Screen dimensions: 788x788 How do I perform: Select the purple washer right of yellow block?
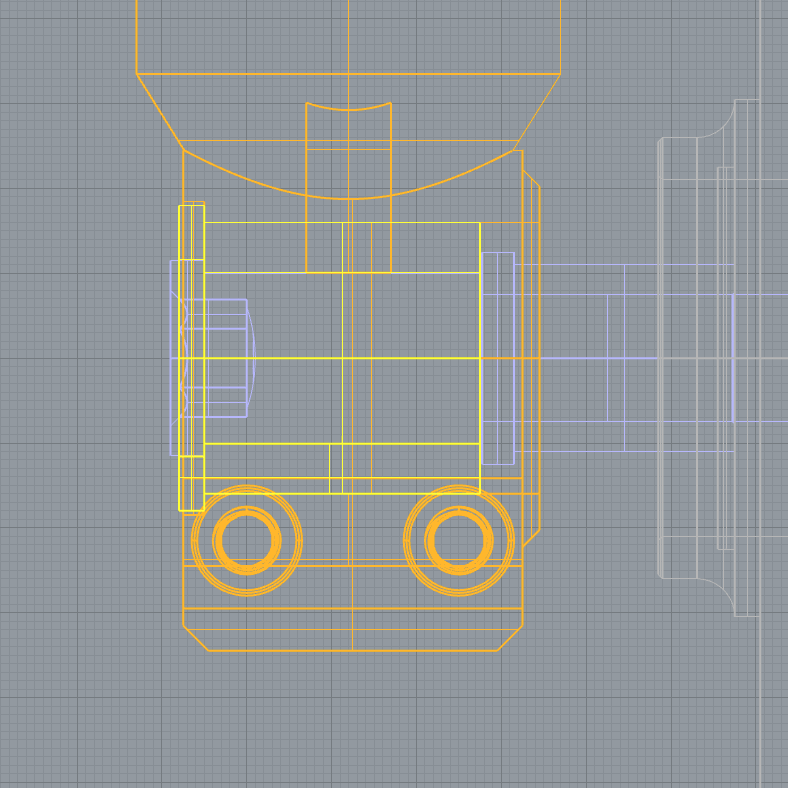(498, 357)
